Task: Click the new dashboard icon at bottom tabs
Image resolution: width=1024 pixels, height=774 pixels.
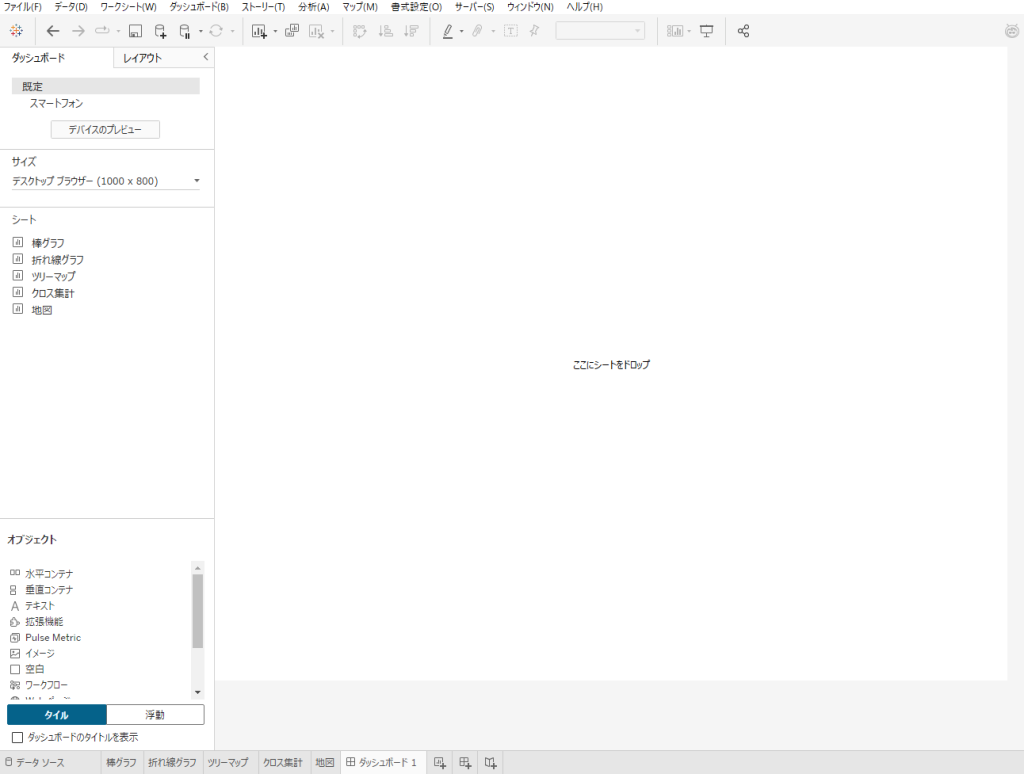Action: (465, 763)
